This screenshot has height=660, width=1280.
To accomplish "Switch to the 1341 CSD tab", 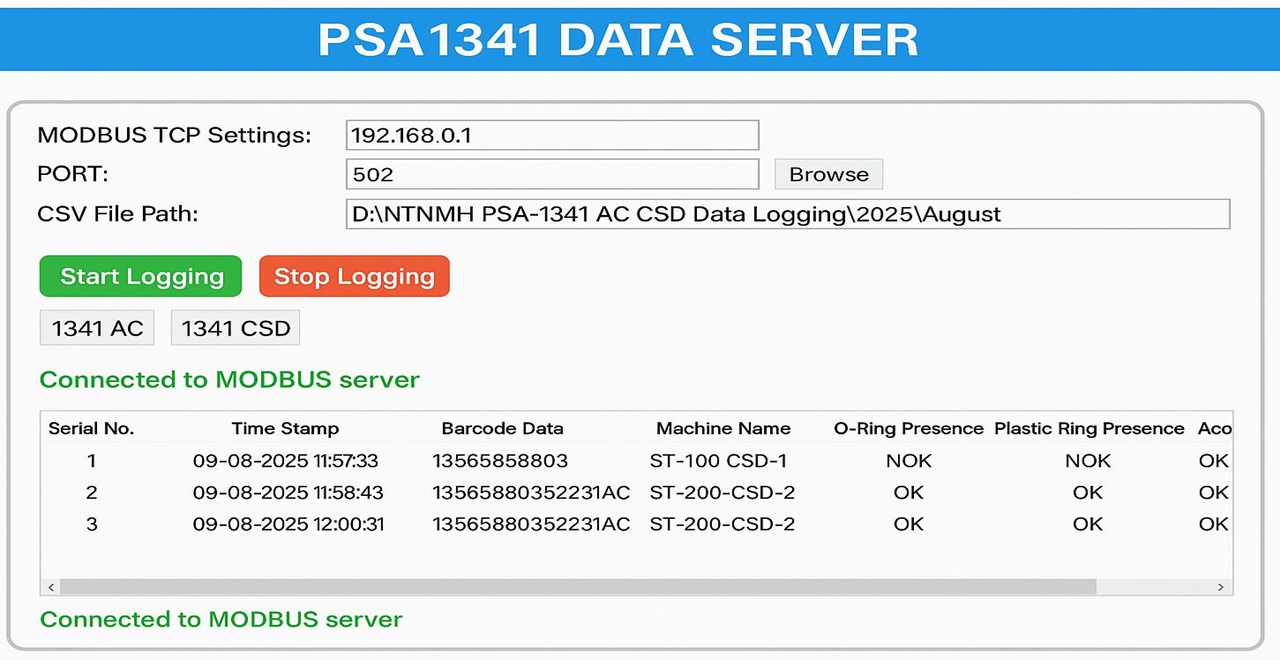I will 235,328.
